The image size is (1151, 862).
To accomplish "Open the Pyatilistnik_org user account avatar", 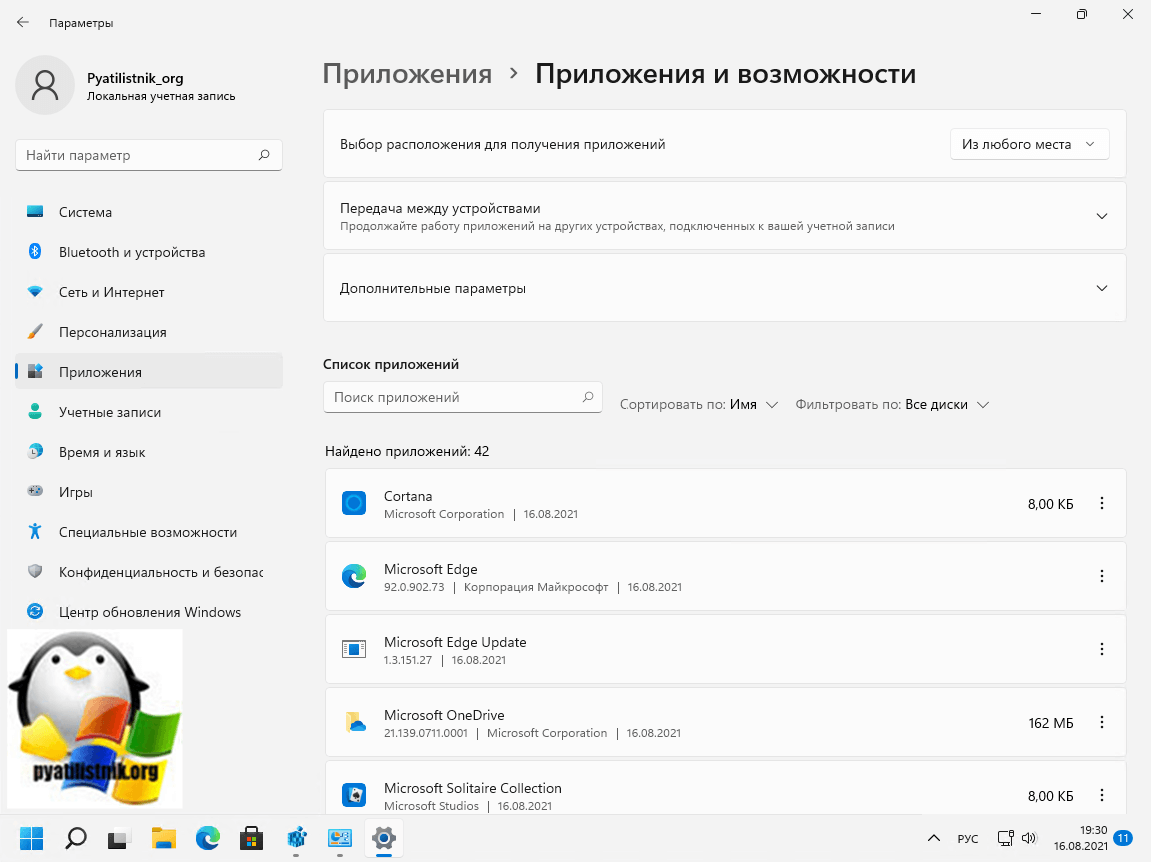I will [45, 85].
